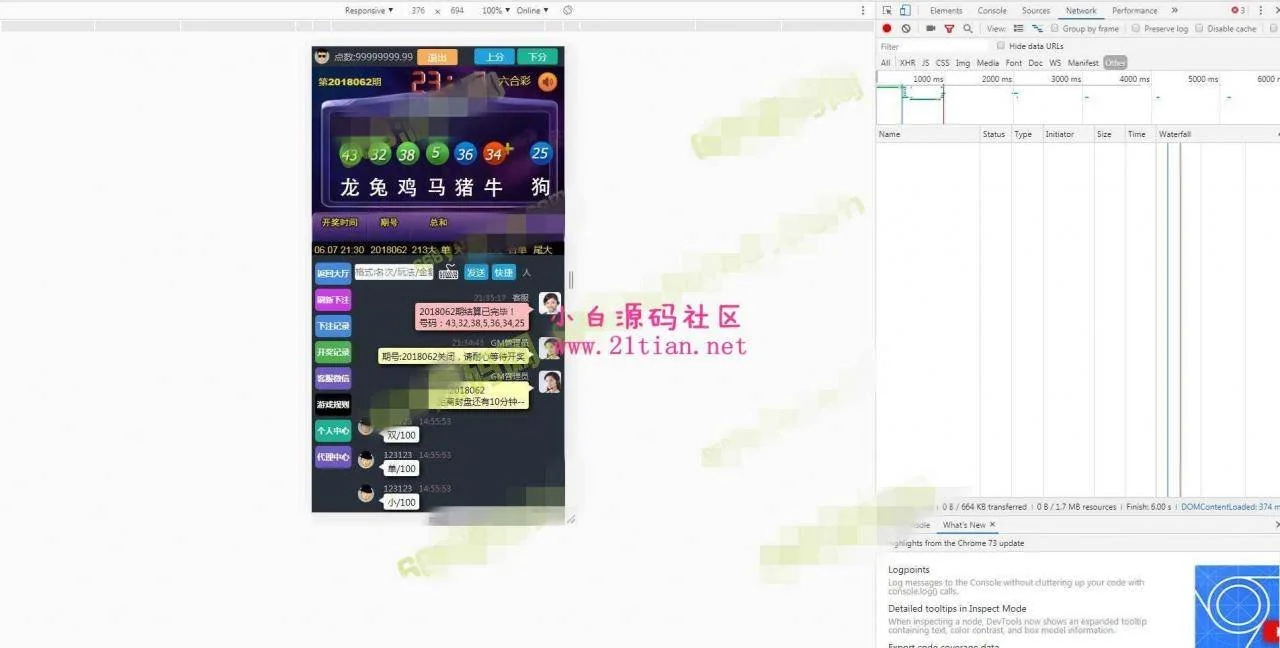Open the Responsive device dropdown
The width and height of the screenshot is (1280, 648).
point(369,11)
